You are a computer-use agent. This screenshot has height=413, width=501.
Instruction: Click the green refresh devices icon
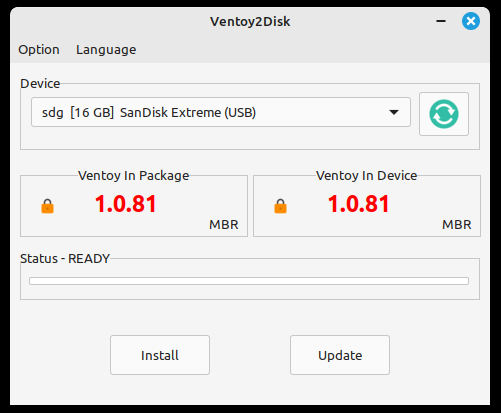pos(444,114)
